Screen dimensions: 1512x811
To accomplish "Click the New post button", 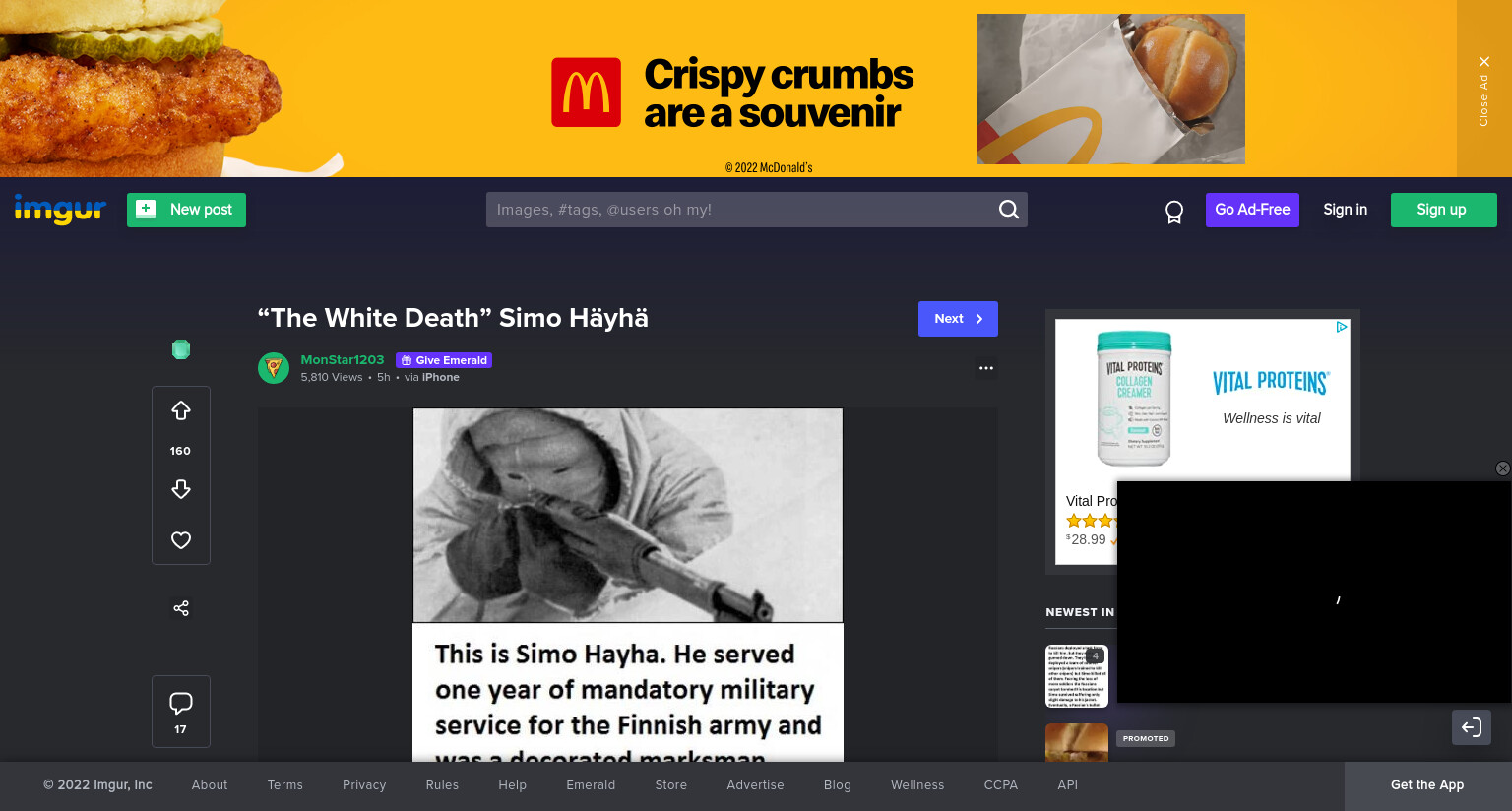I will 186,210.
